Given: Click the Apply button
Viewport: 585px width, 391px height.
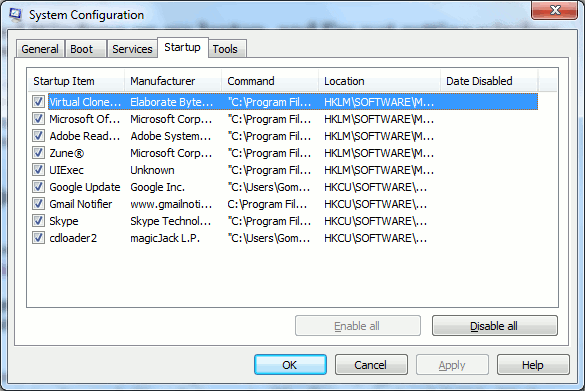Looking at the screenshot, I should tap(452, 365).
